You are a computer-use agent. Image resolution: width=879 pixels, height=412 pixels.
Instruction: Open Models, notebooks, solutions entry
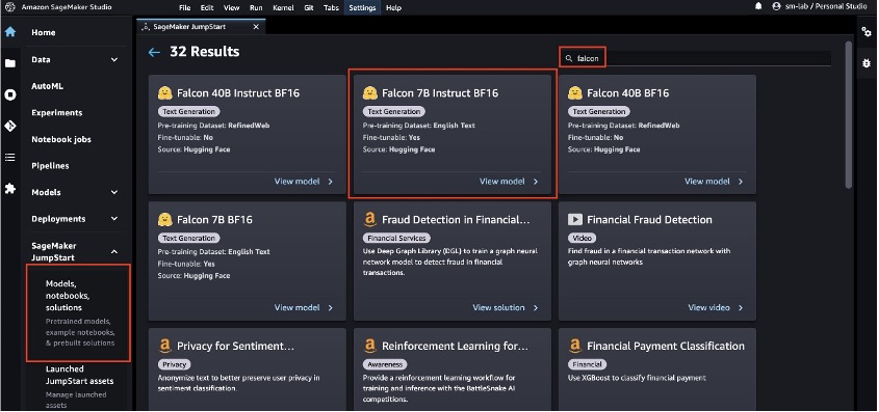coord(78,313)
